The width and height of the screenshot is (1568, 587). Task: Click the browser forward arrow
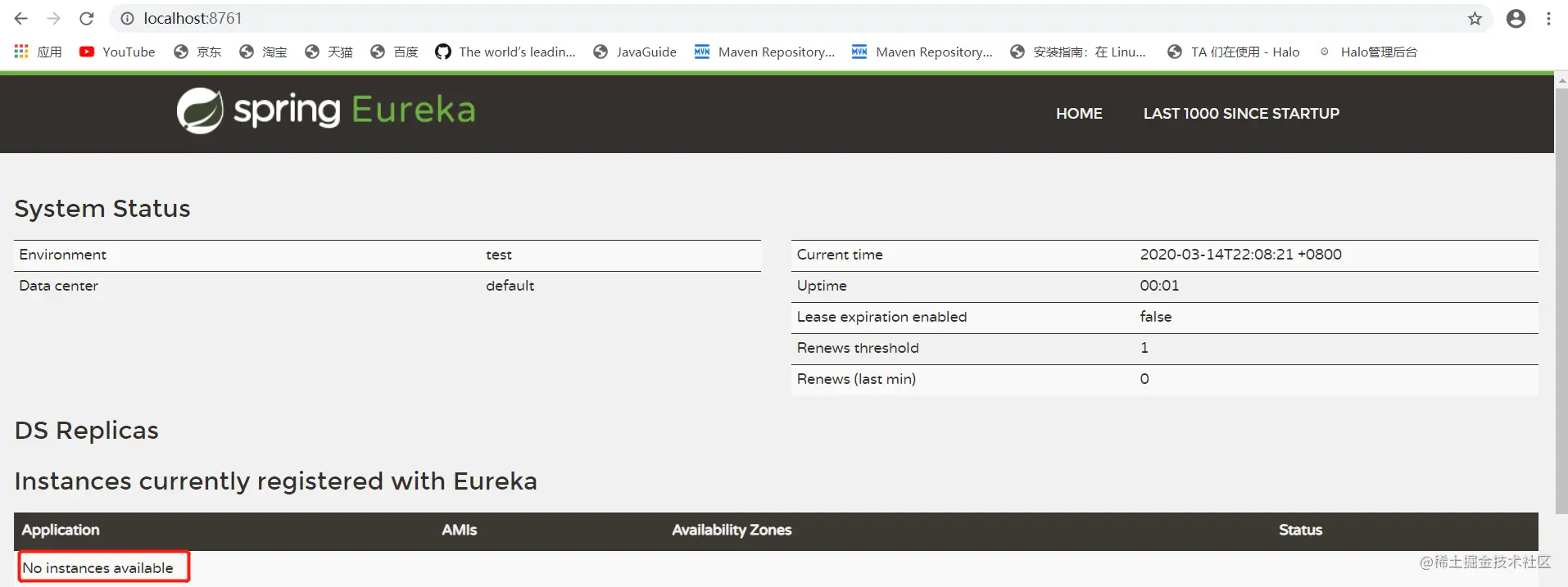click(54, 18)
